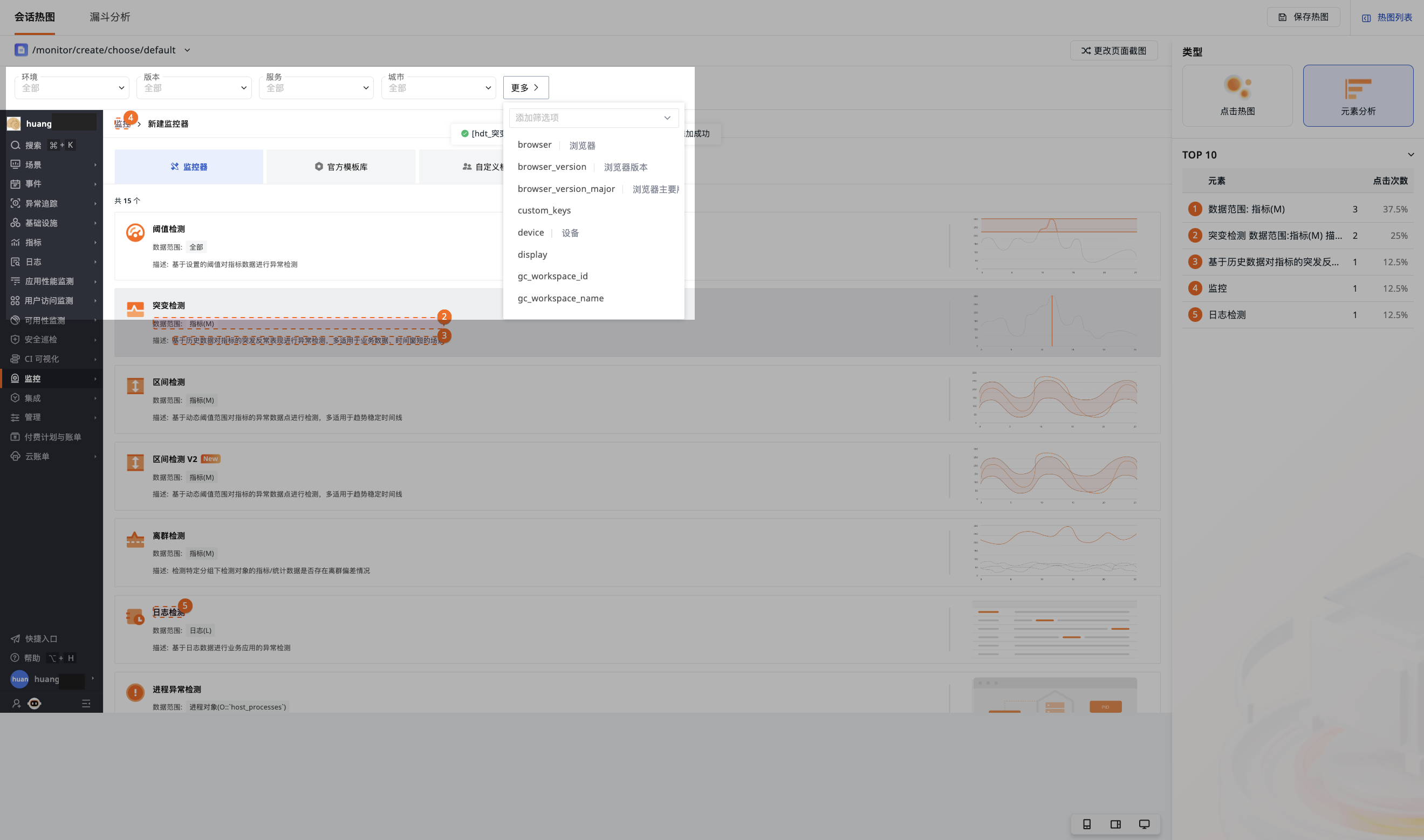Open the 环境 environment dropdown
The image size is (1424, 840).
point(72,88)
